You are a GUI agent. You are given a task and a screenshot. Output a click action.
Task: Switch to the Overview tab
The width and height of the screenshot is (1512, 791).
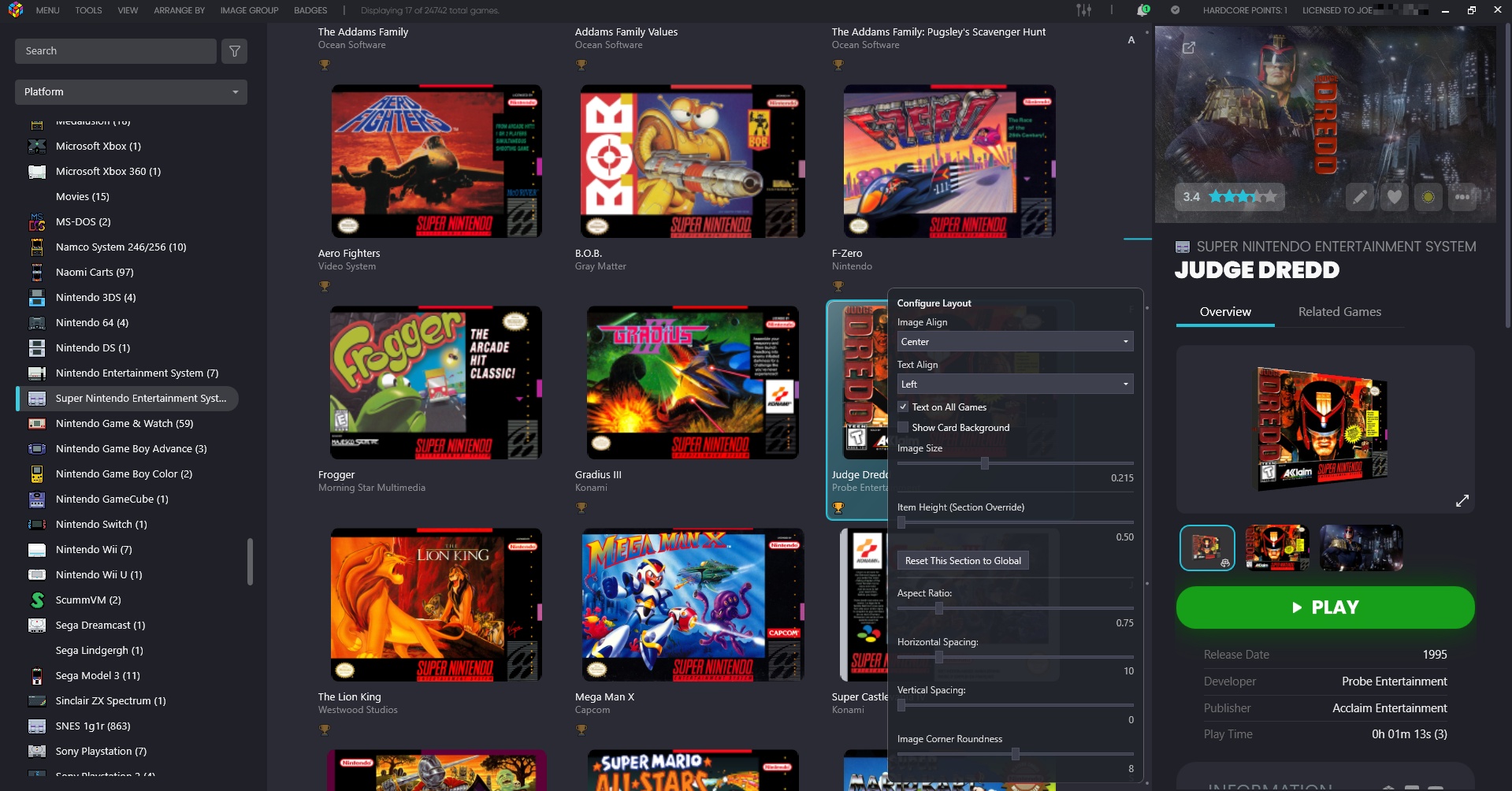(1225, 312)
